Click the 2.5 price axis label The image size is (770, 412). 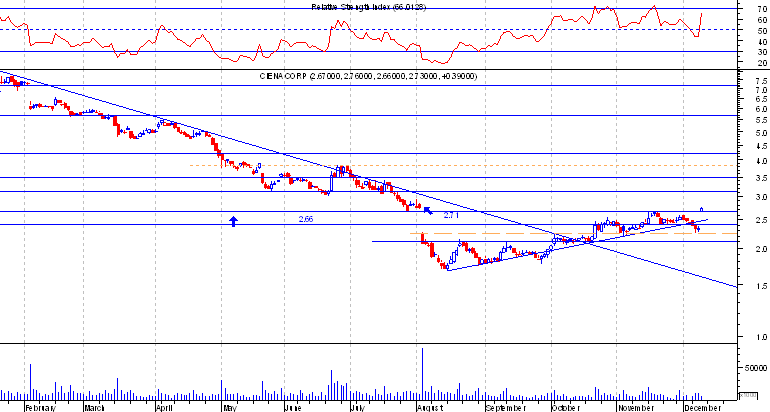coord(762,220)
